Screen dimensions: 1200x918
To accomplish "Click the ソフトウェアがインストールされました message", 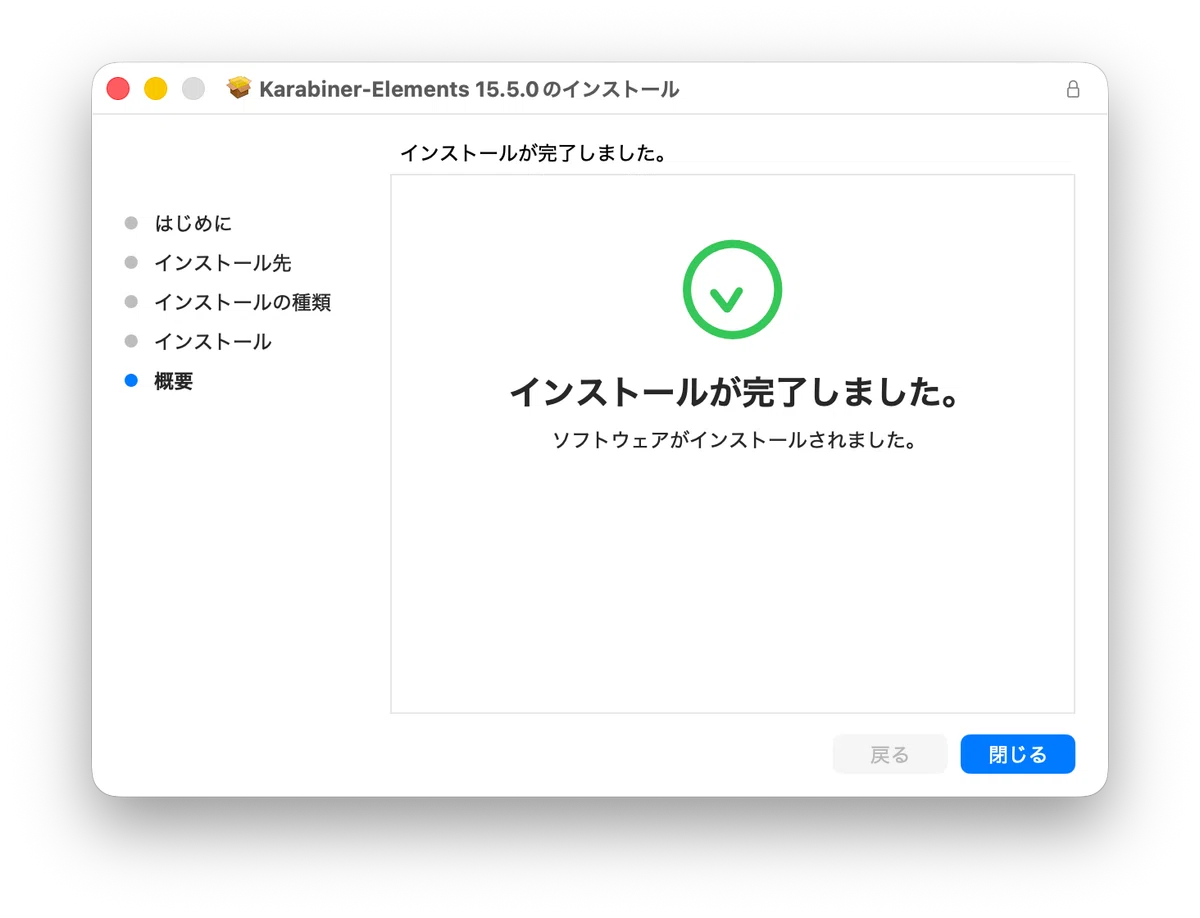I will point(734,440).
